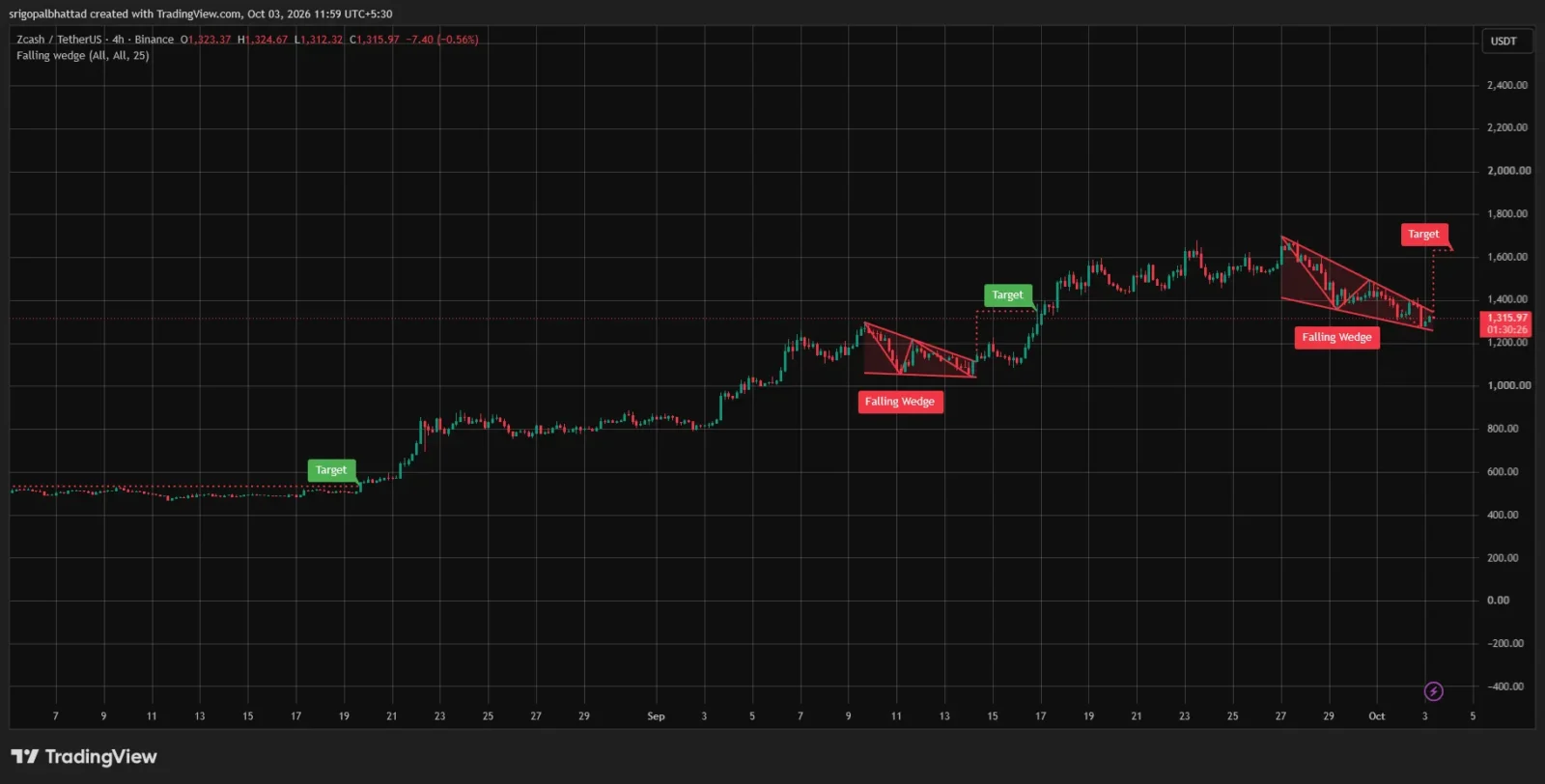Click the TradingView logo
Screen dimensions: 1545x784
point(84,757)
